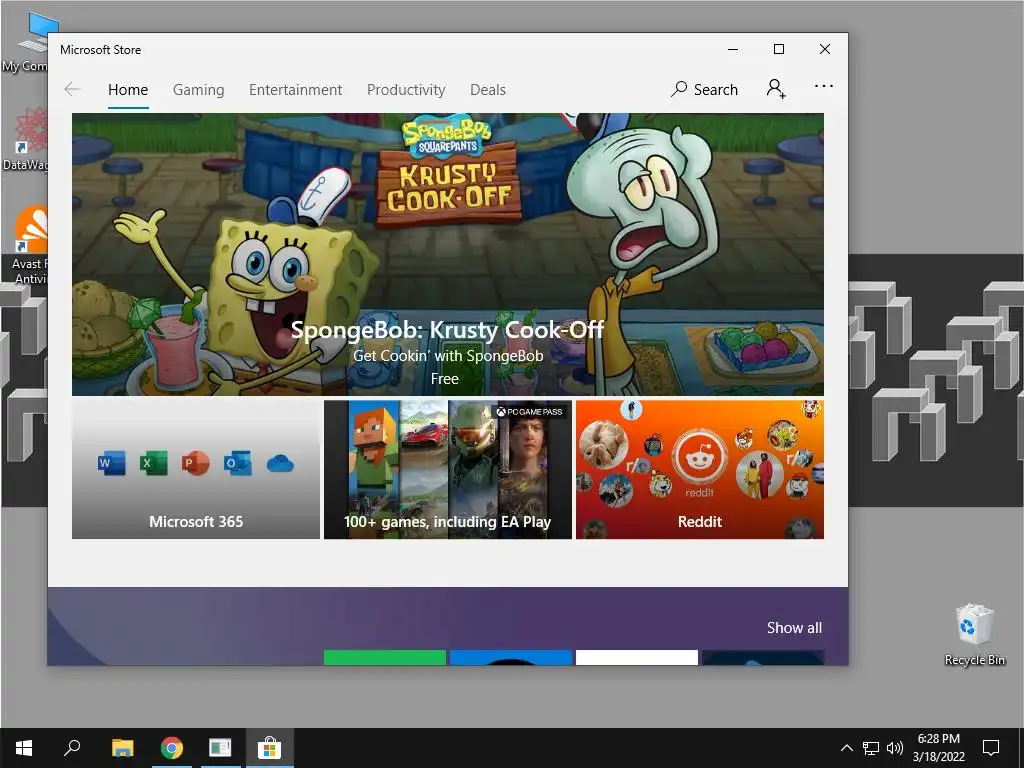Open the network status tray icon

(871, 748)
